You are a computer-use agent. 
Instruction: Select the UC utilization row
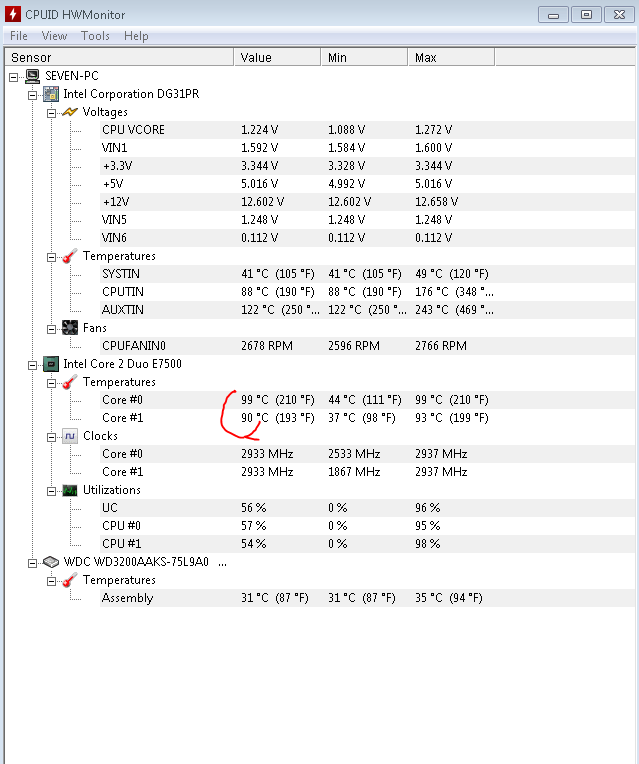click(368, 508)
